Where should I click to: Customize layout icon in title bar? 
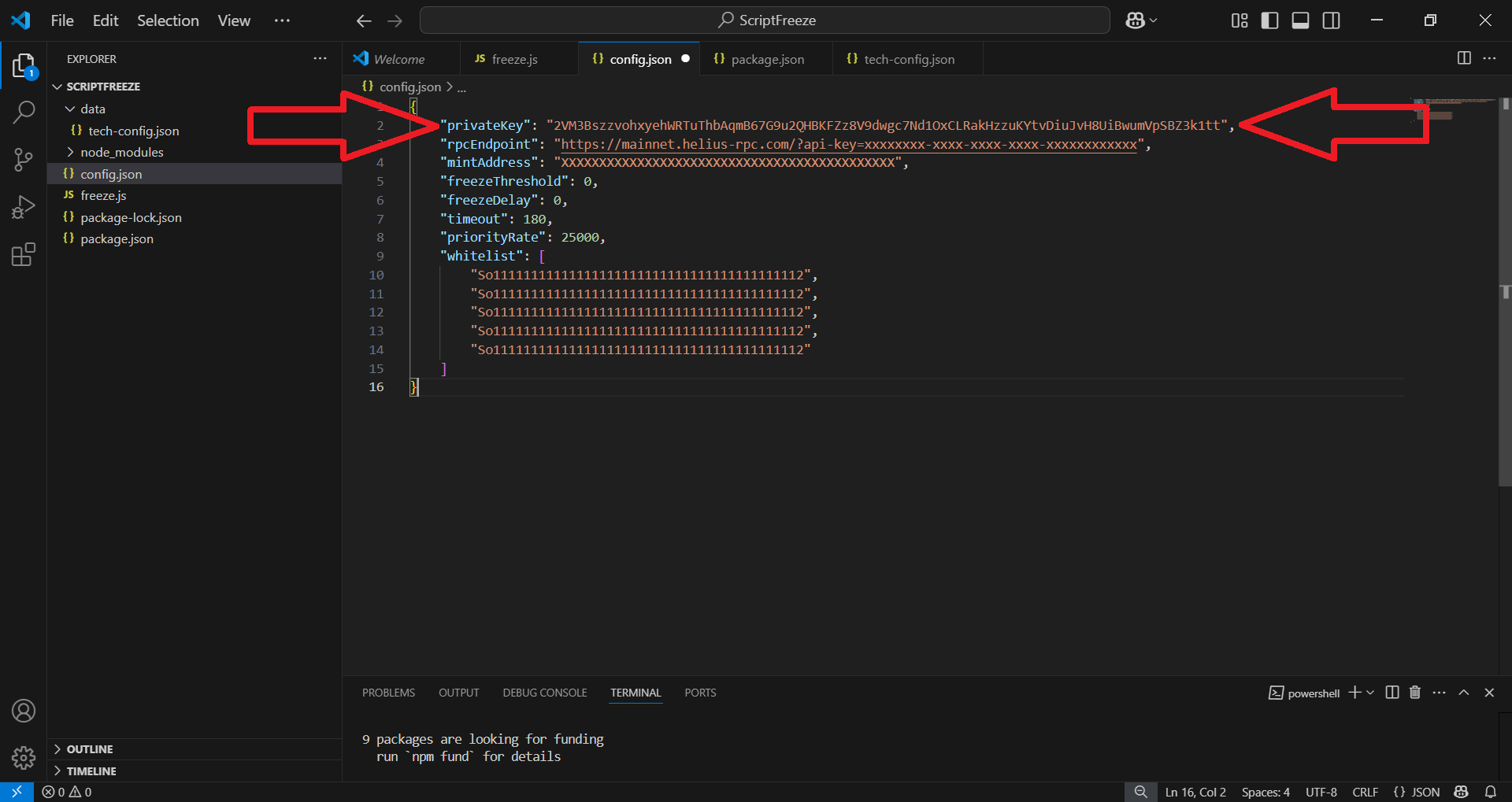pos(1240,20)
